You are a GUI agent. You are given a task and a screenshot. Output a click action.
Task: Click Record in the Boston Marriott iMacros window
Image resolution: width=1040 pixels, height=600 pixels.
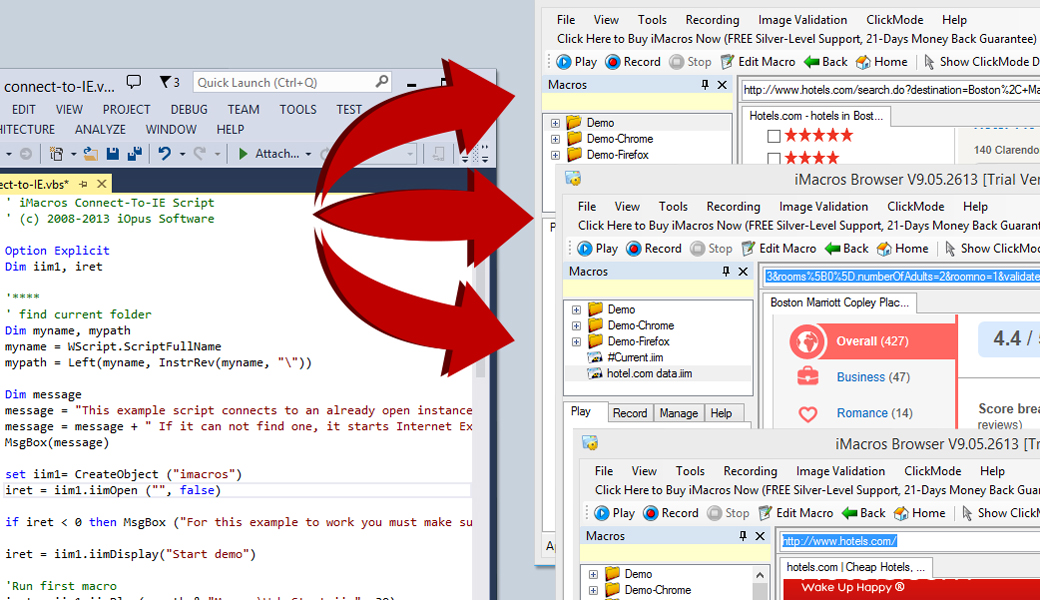click(654, 249)
